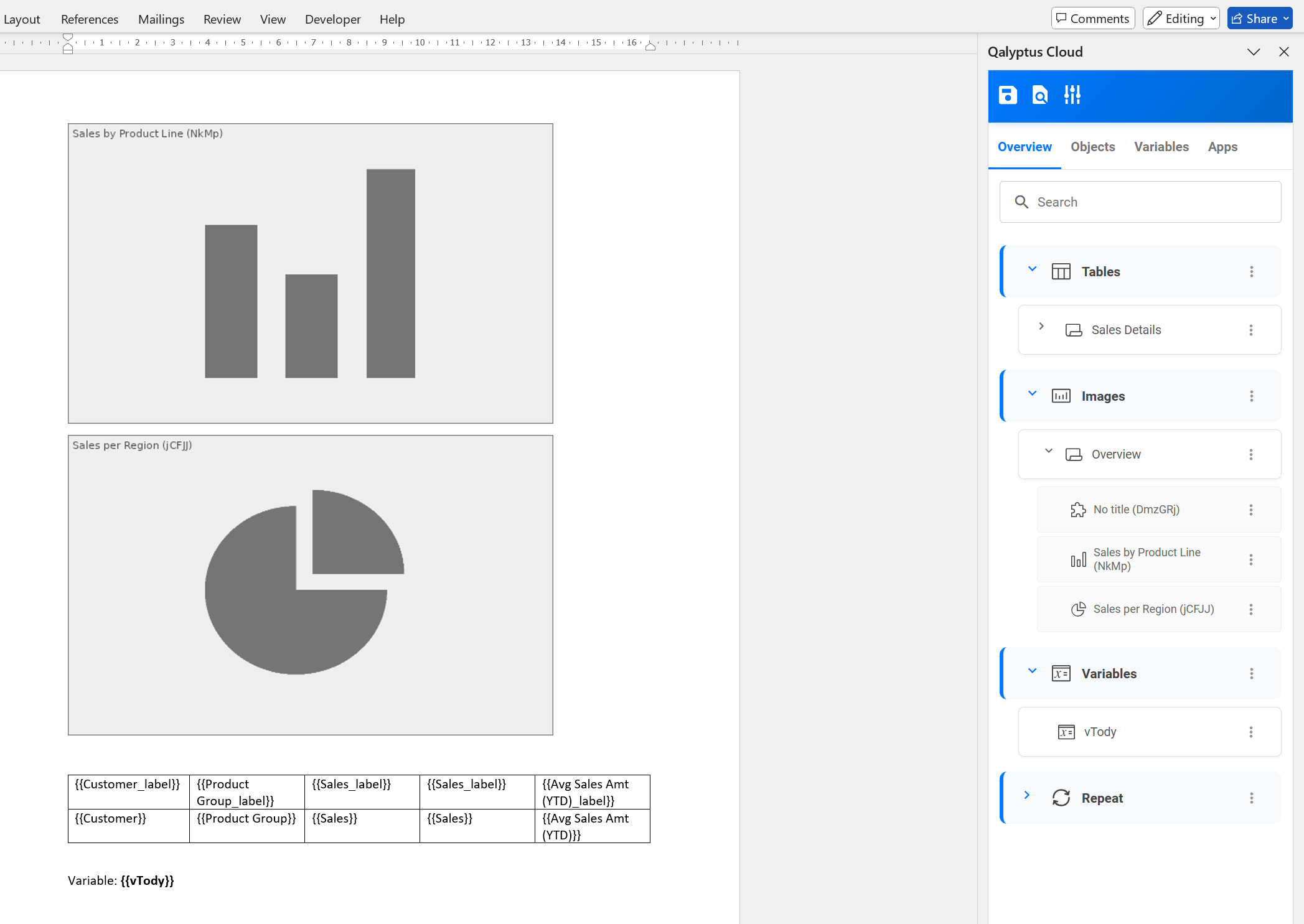Open options menu for Sales by Product Line (NkMp)

pyautogui.click(x=1252, y=559)
